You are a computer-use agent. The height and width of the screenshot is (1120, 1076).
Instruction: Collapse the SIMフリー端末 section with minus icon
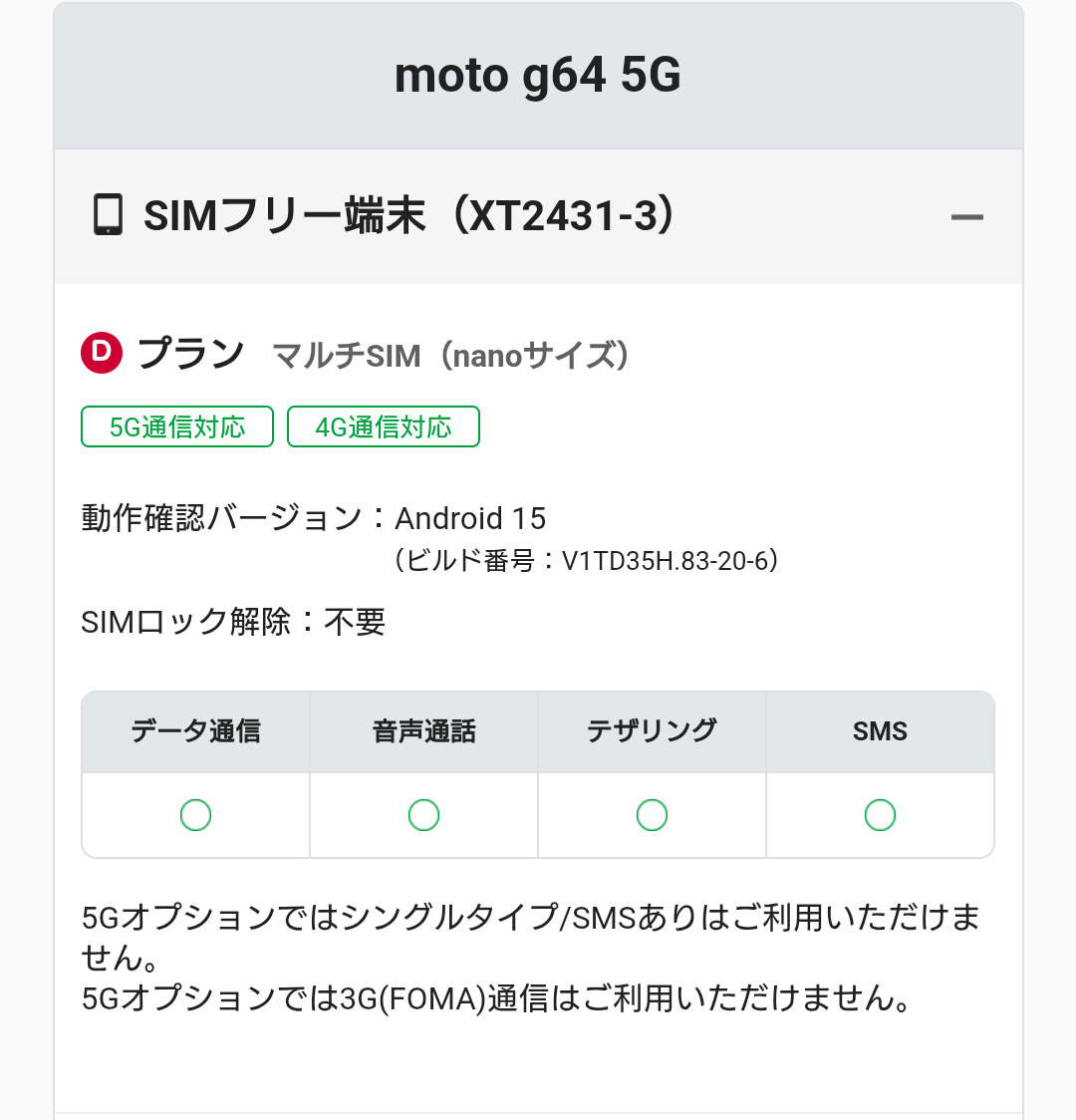point(966,217)
